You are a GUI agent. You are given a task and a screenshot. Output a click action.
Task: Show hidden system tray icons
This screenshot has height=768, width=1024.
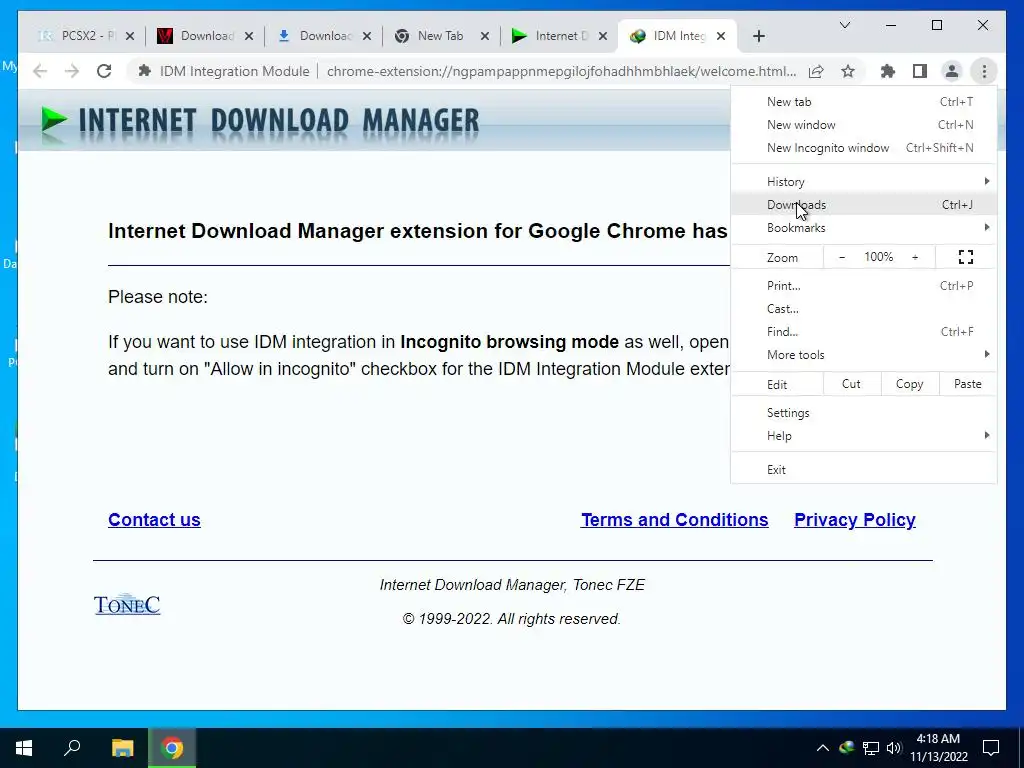coord(823,748)
